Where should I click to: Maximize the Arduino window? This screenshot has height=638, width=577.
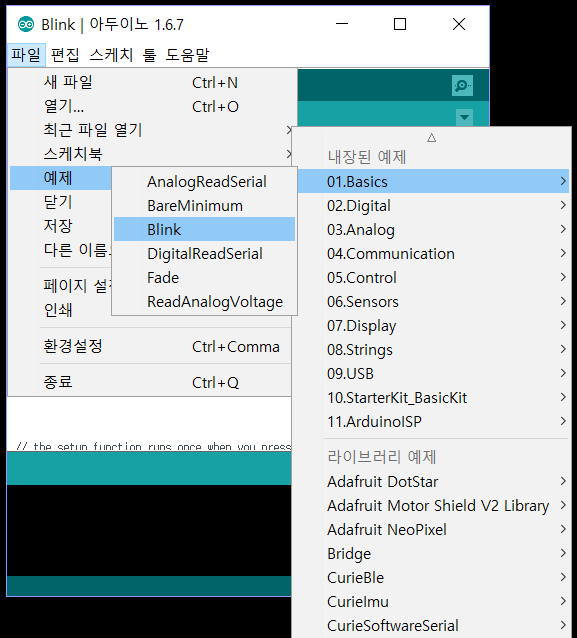pyautogui.click(x=400, y=24)
